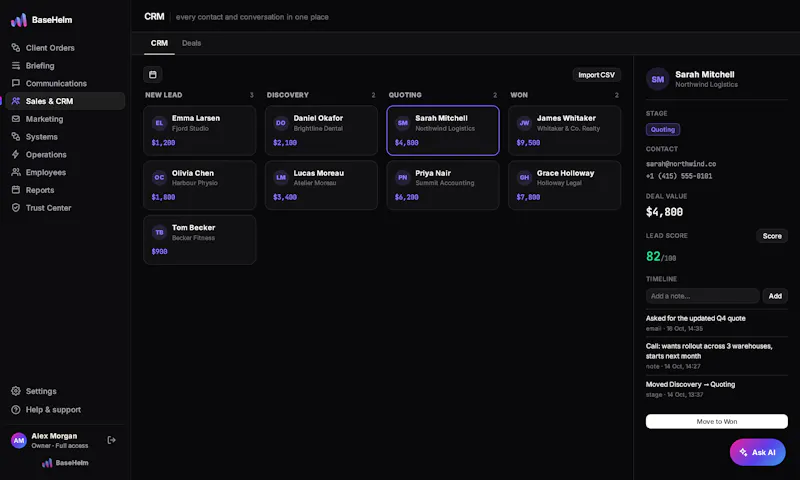
Task: Open Priya Nair quoting card
Action: [443, 185]
